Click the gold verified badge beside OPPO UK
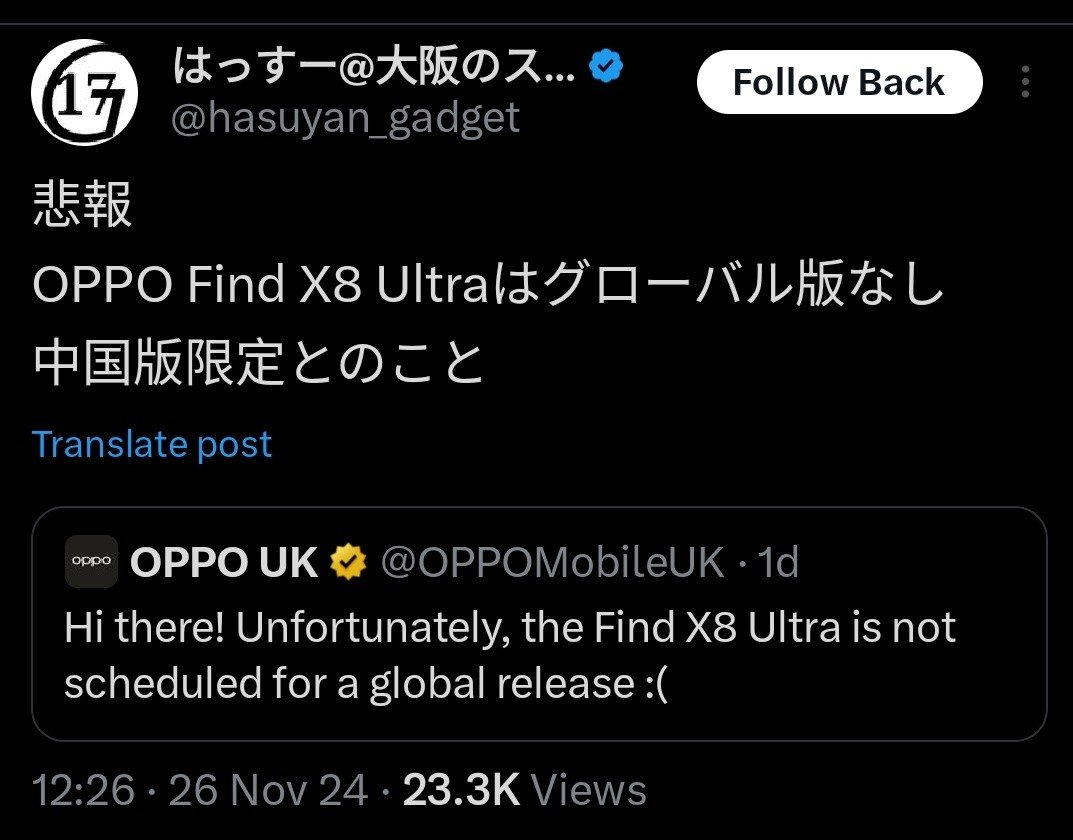 [x=349, y=563]
